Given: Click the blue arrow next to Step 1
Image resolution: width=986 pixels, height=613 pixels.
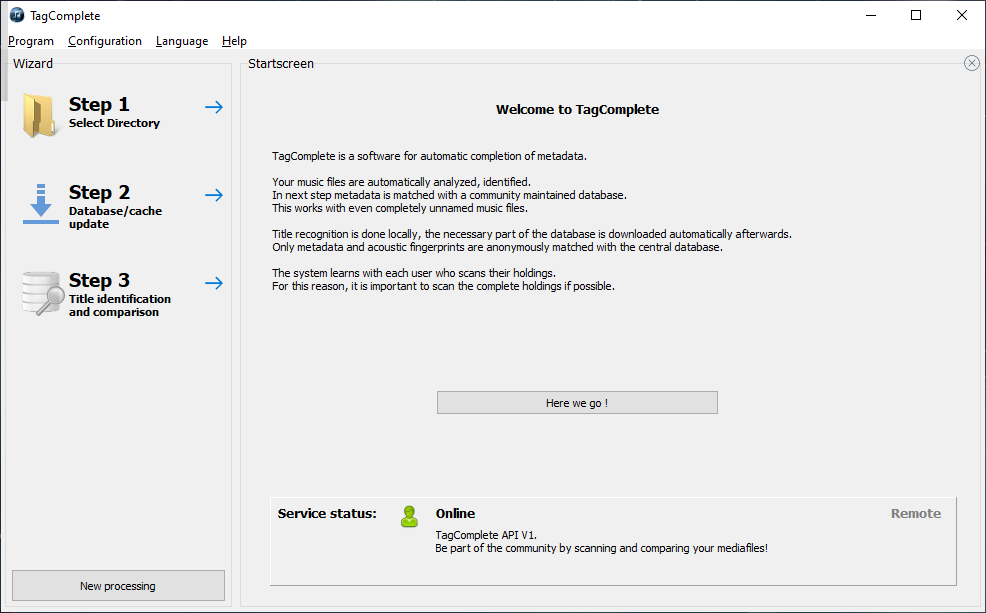Looking at the screenshot, I should (x=214, y=107).
